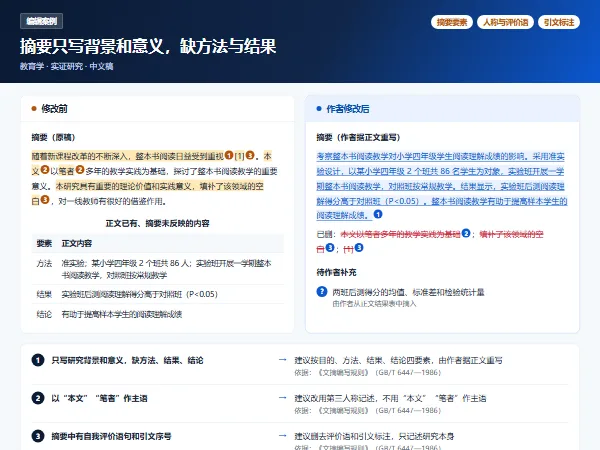Screen dimensions: 600x450
Task: Click the "方法" row label
Action: click(x=44, y=263)
